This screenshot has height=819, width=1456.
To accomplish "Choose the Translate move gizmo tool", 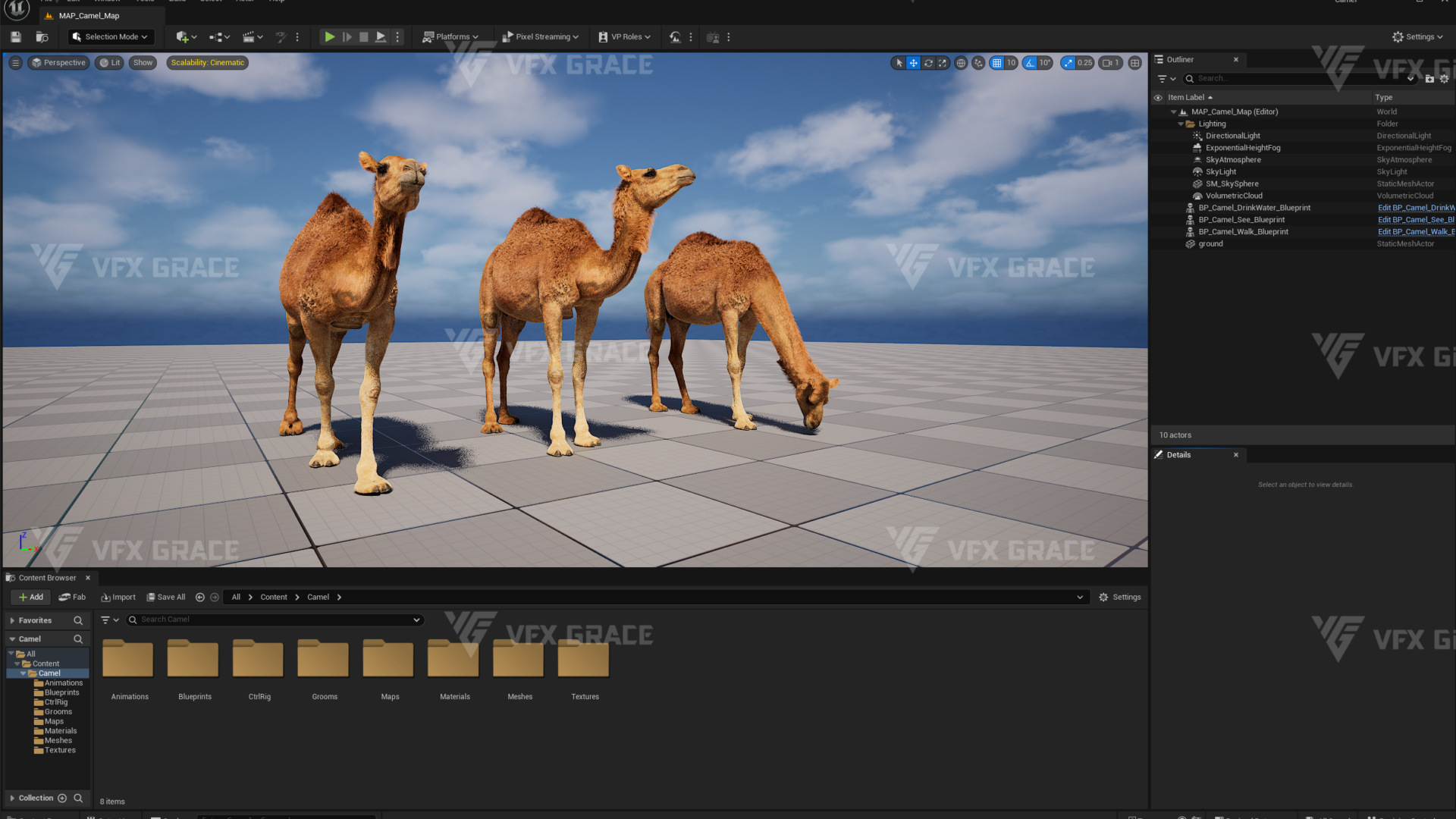I will point(914,63).
